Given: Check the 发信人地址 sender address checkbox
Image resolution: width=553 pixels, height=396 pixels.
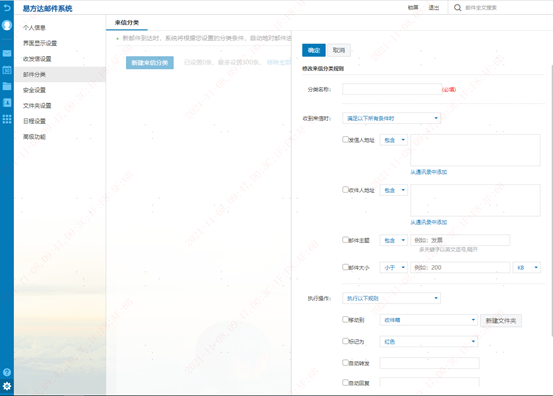Looking at the screenshot, I should tap(345, 139).
